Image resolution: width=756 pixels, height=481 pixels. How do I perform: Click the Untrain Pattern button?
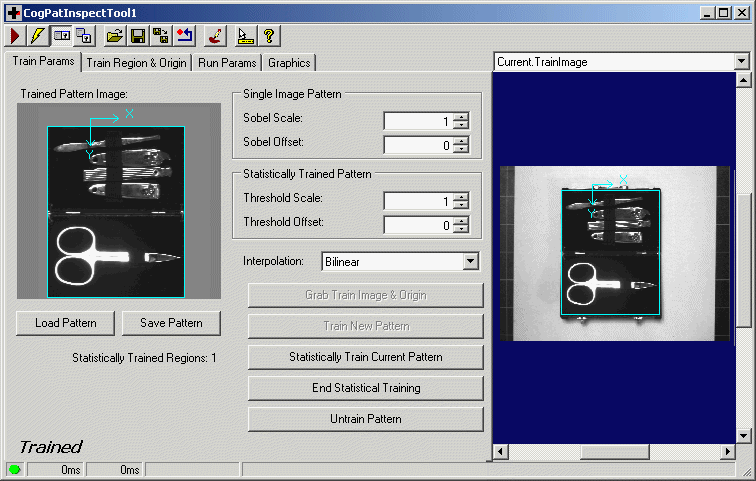click(365, 419)
